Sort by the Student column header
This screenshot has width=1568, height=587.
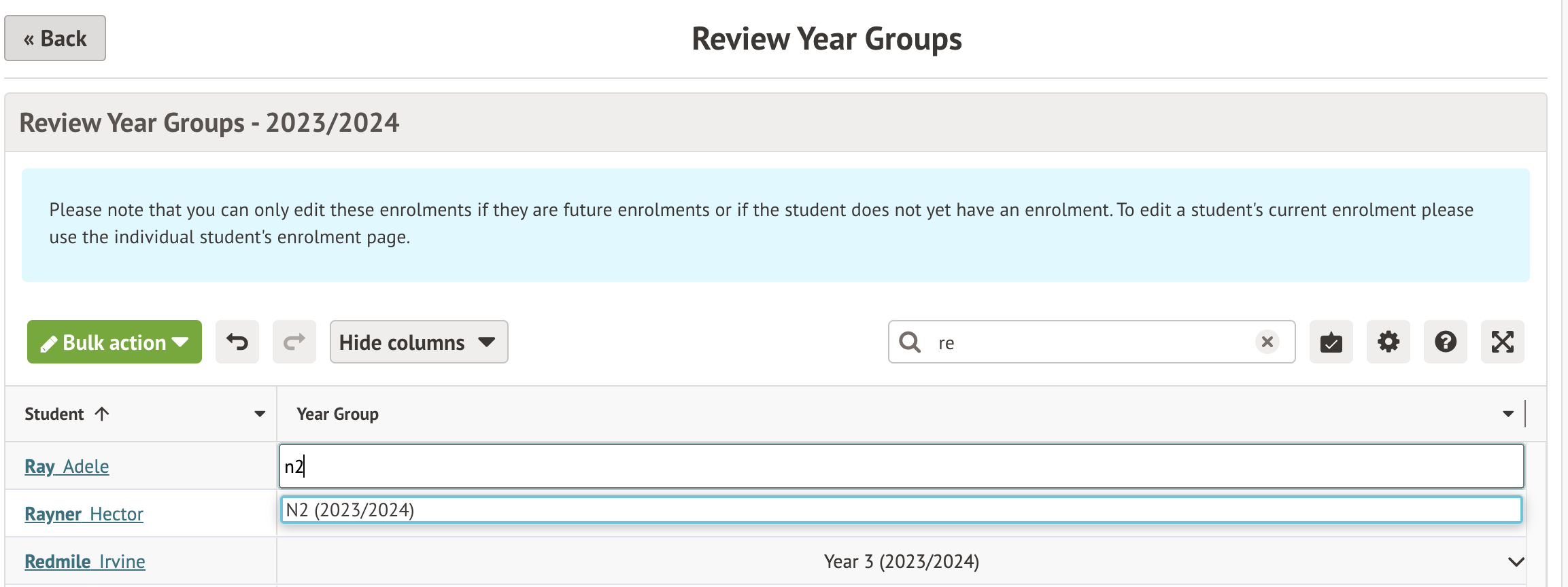click(x=54, y=414)
